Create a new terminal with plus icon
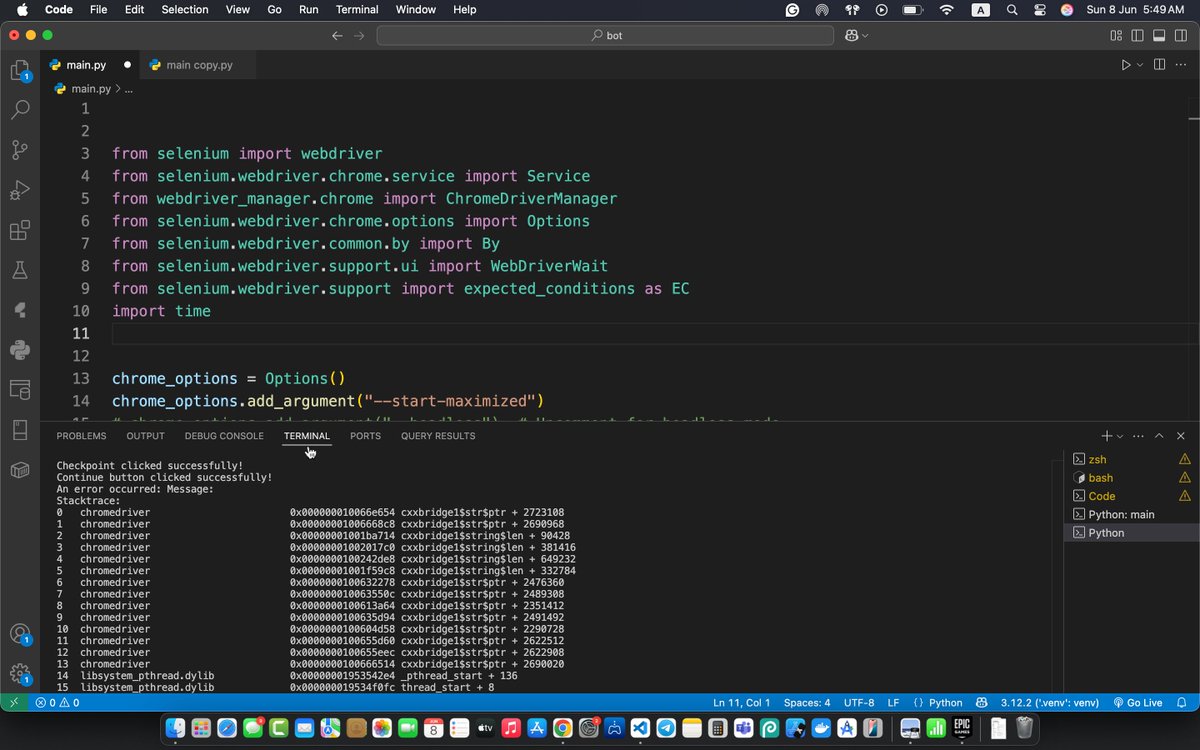 pyautogui.click(x=1106, y=436)
